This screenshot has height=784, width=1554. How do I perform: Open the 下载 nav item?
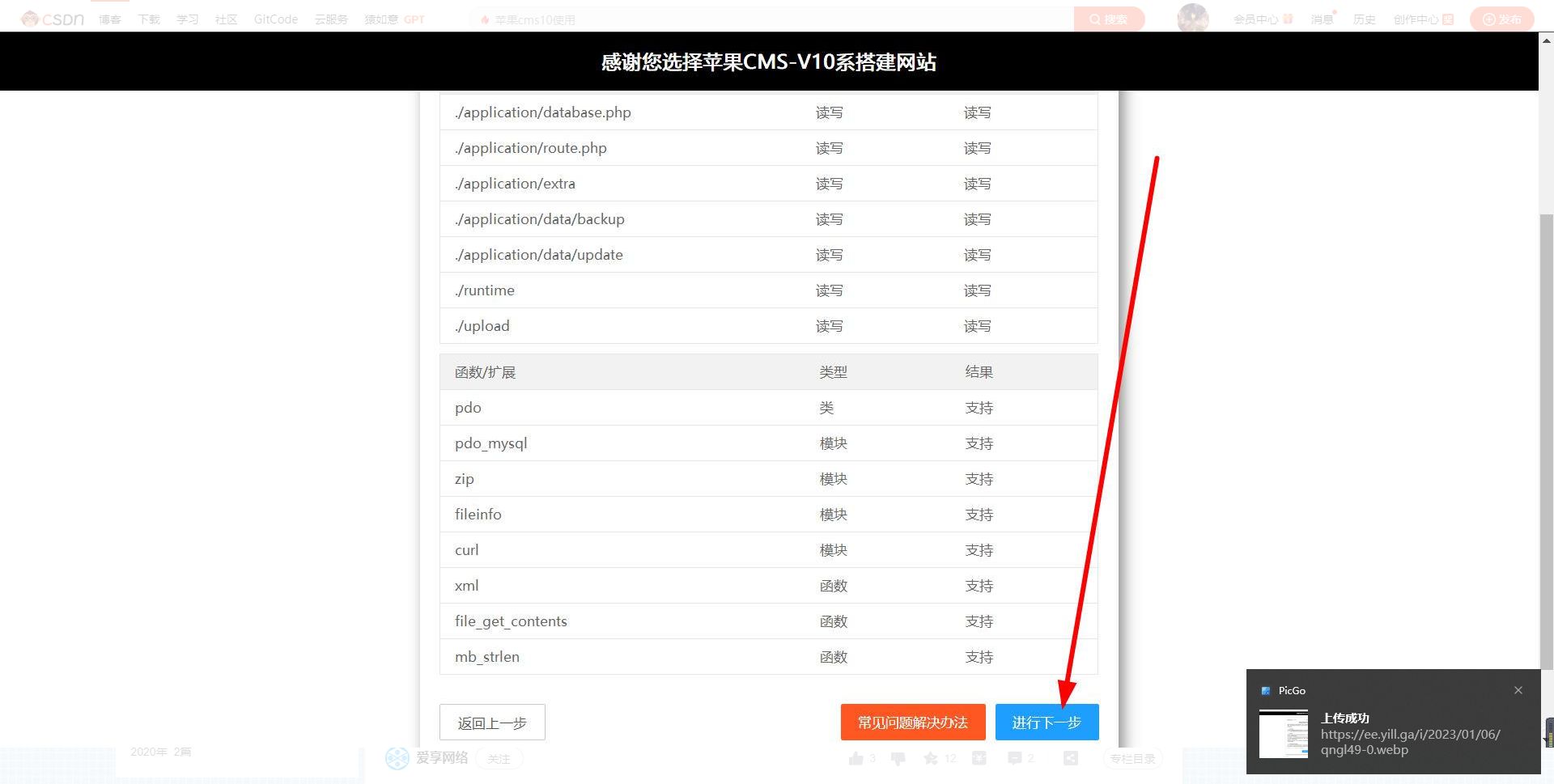coord(149,19)
